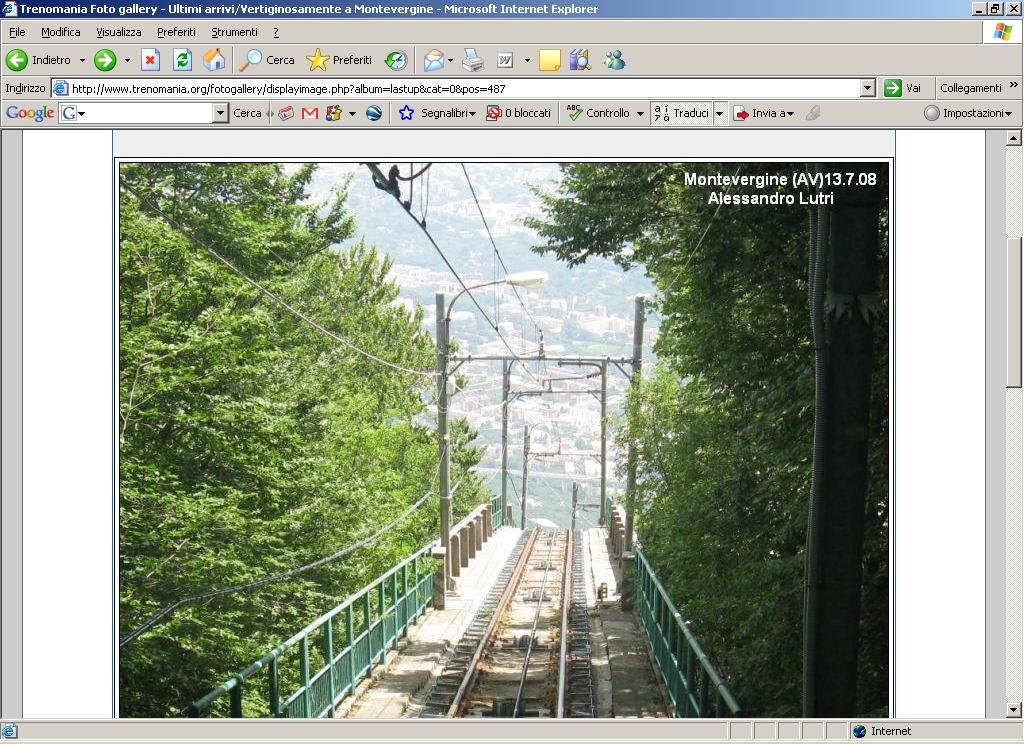The width and height of the screenshot is (1024, 744).
Task: Click the vertical scrollbar down arrow
Action: pos(1014,709)
